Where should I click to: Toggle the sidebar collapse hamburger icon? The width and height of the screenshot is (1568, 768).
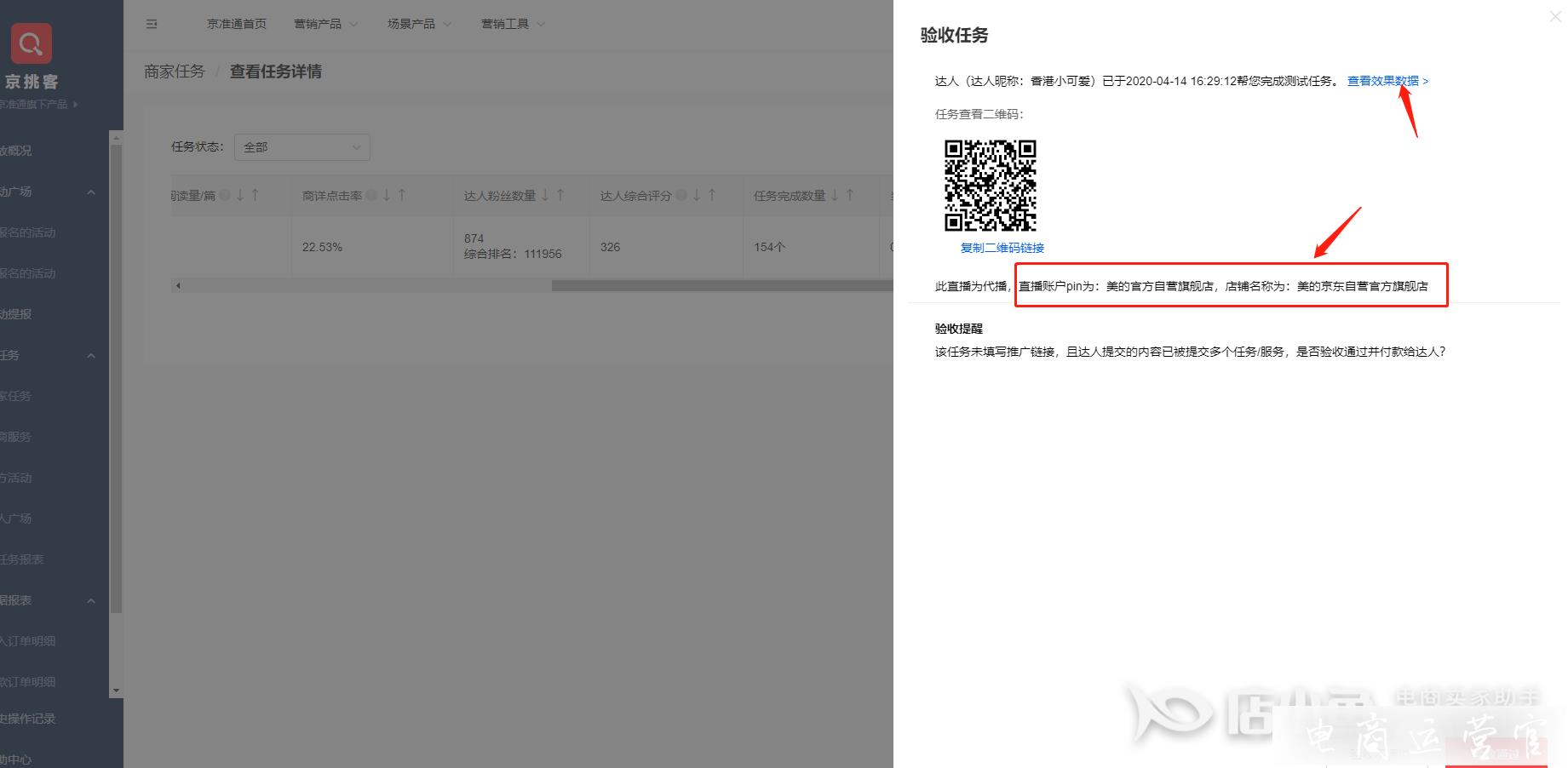click(152, 24)
